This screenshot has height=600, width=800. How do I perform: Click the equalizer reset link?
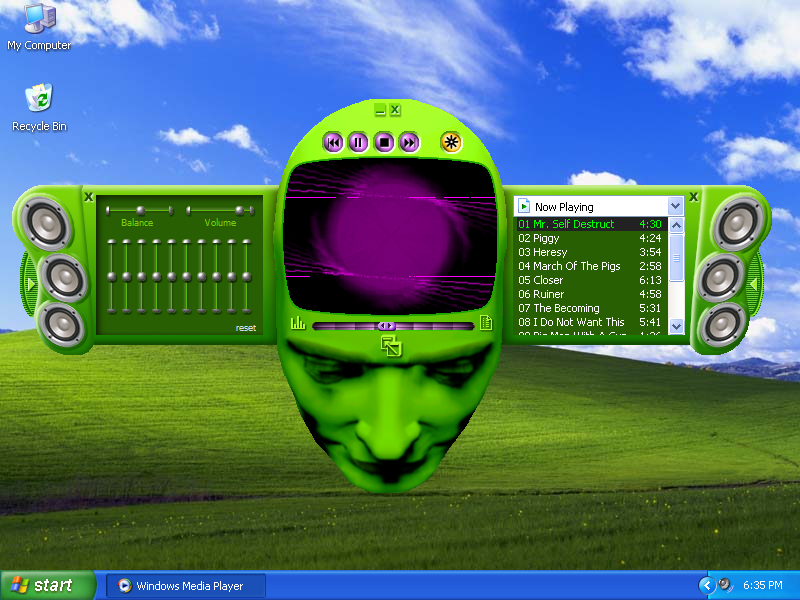tap(245, 328)
